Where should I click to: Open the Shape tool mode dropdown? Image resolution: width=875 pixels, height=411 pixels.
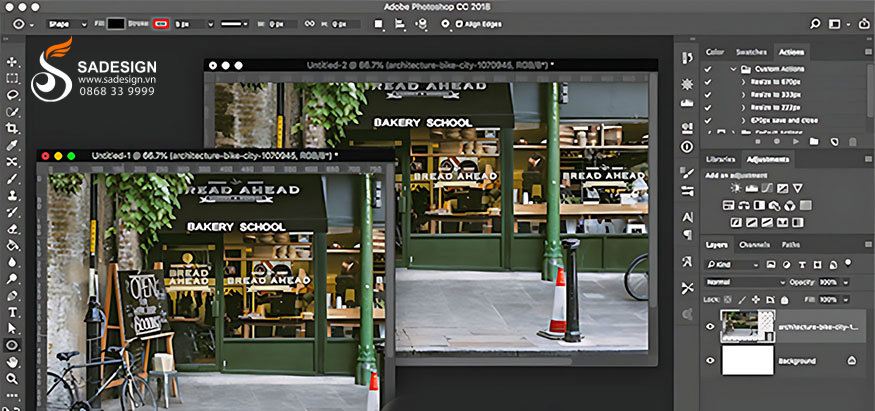click(x=66, y=24)
